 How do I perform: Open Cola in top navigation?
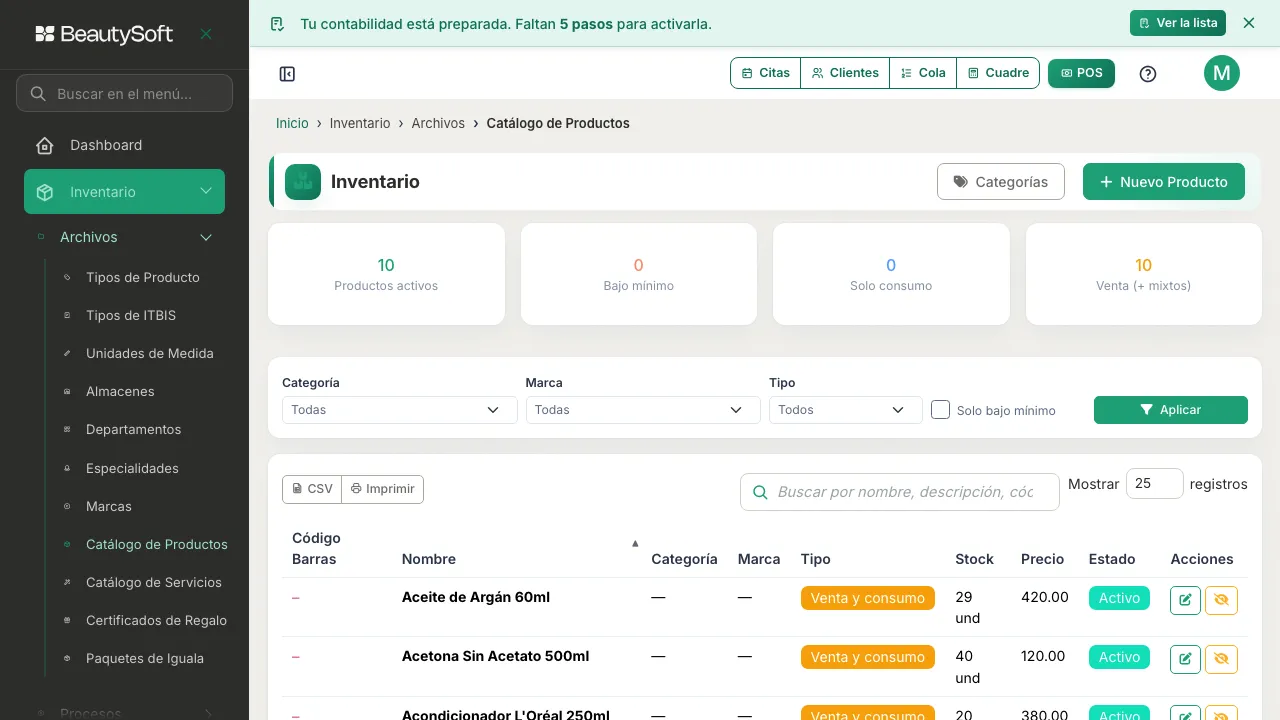(x=923, y=73)
